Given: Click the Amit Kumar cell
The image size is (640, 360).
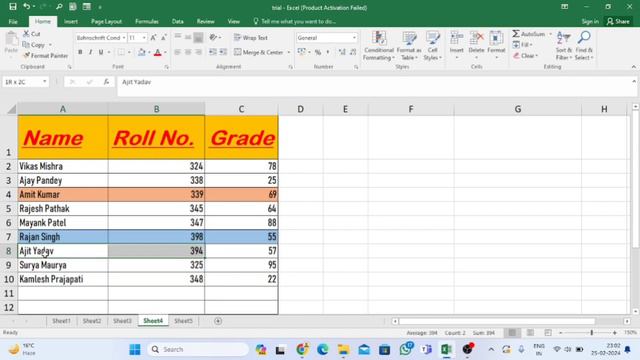Looking at the screenshot, I should (x=63, y=195).
